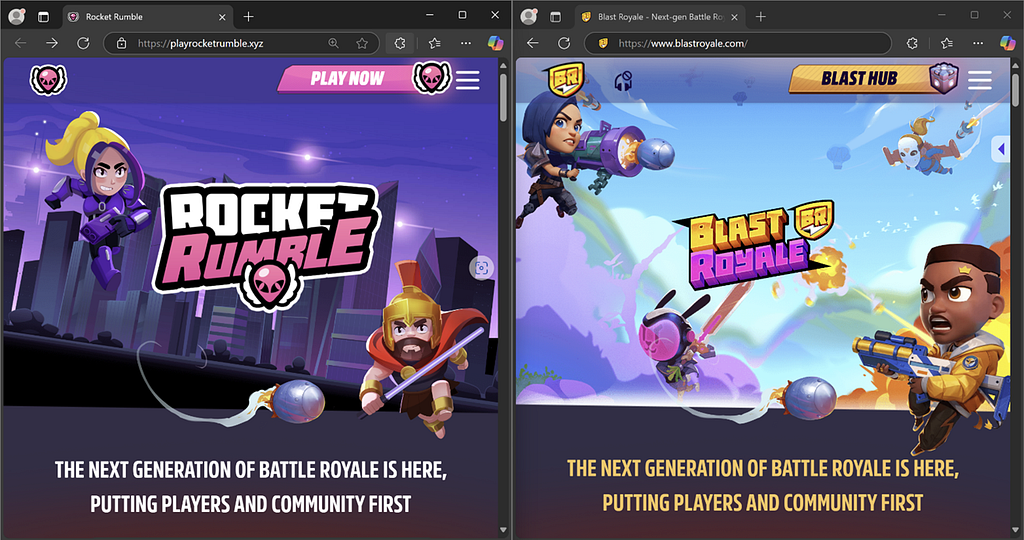
Task: Click the scrollbar thumb in Rocket Rumble window
Action: (503, 95)
